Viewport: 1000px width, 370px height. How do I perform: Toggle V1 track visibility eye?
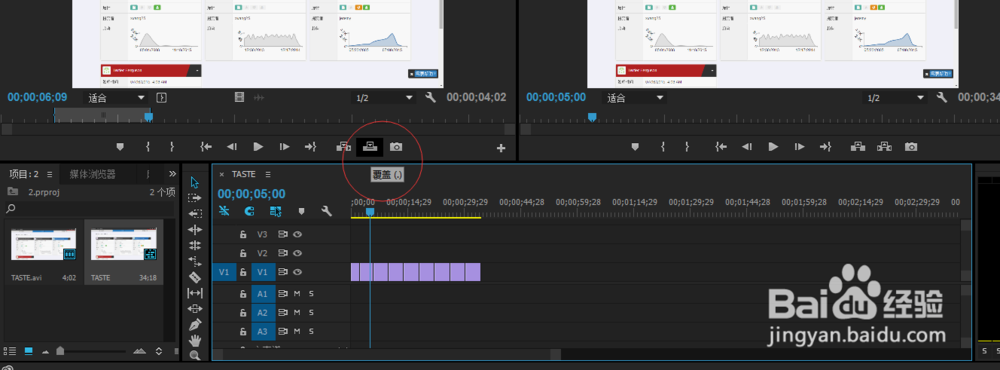[298, 272]
